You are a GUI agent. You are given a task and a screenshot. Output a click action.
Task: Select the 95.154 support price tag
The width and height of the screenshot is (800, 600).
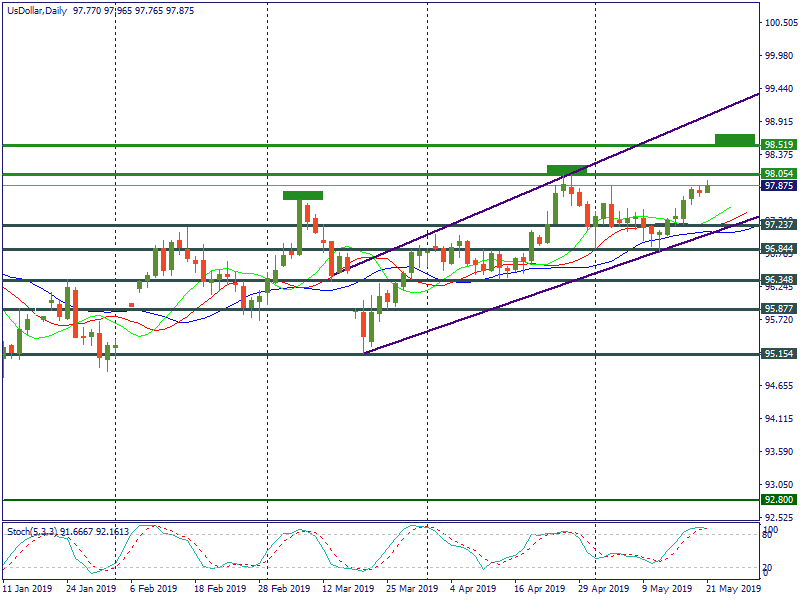778,353
